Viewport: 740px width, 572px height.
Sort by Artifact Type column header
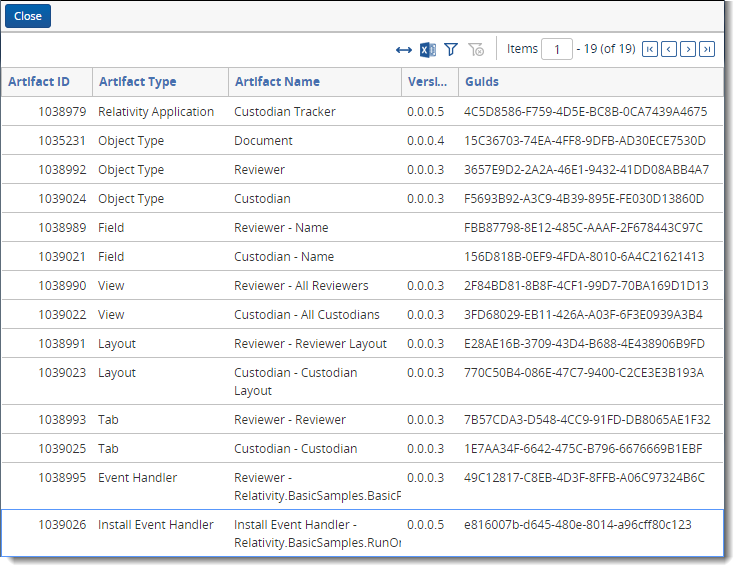[x=138, y=82]
